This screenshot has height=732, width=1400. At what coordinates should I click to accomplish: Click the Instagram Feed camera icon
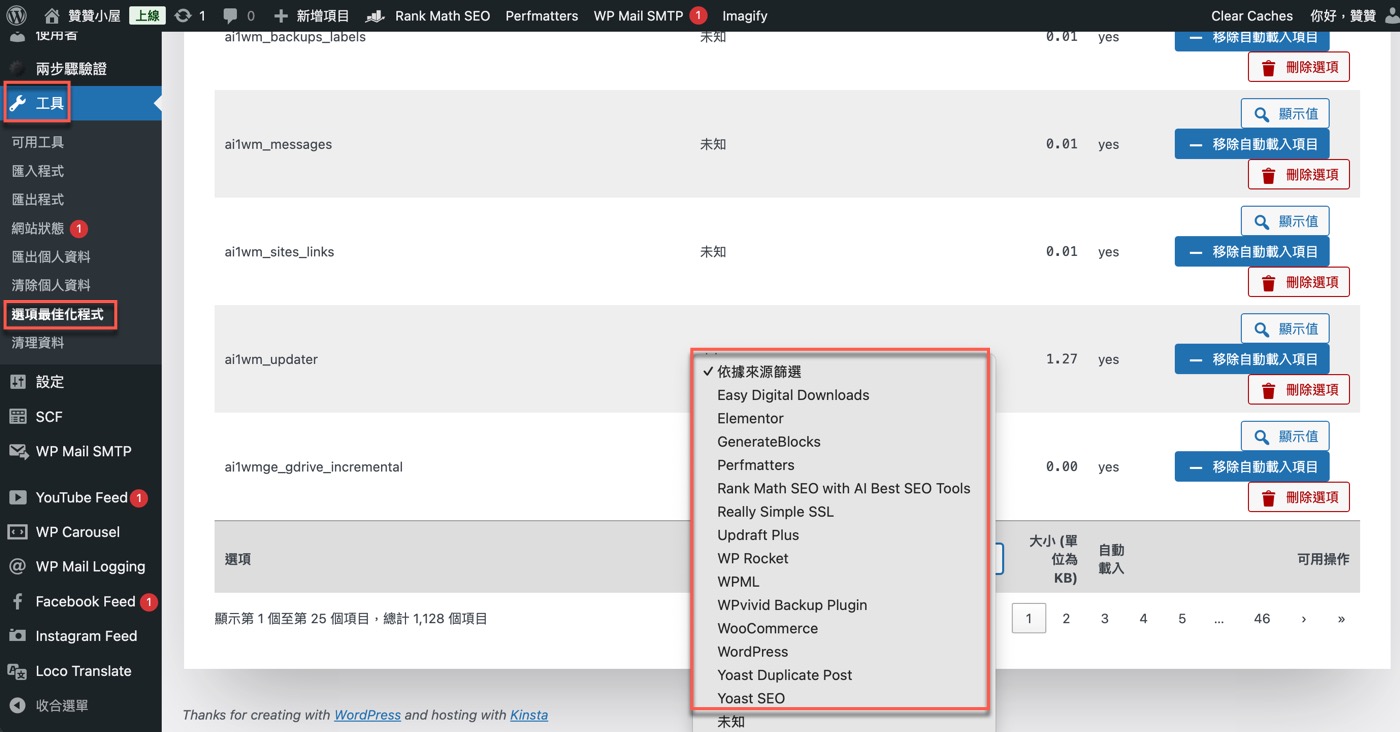click(x=17, y=635)
